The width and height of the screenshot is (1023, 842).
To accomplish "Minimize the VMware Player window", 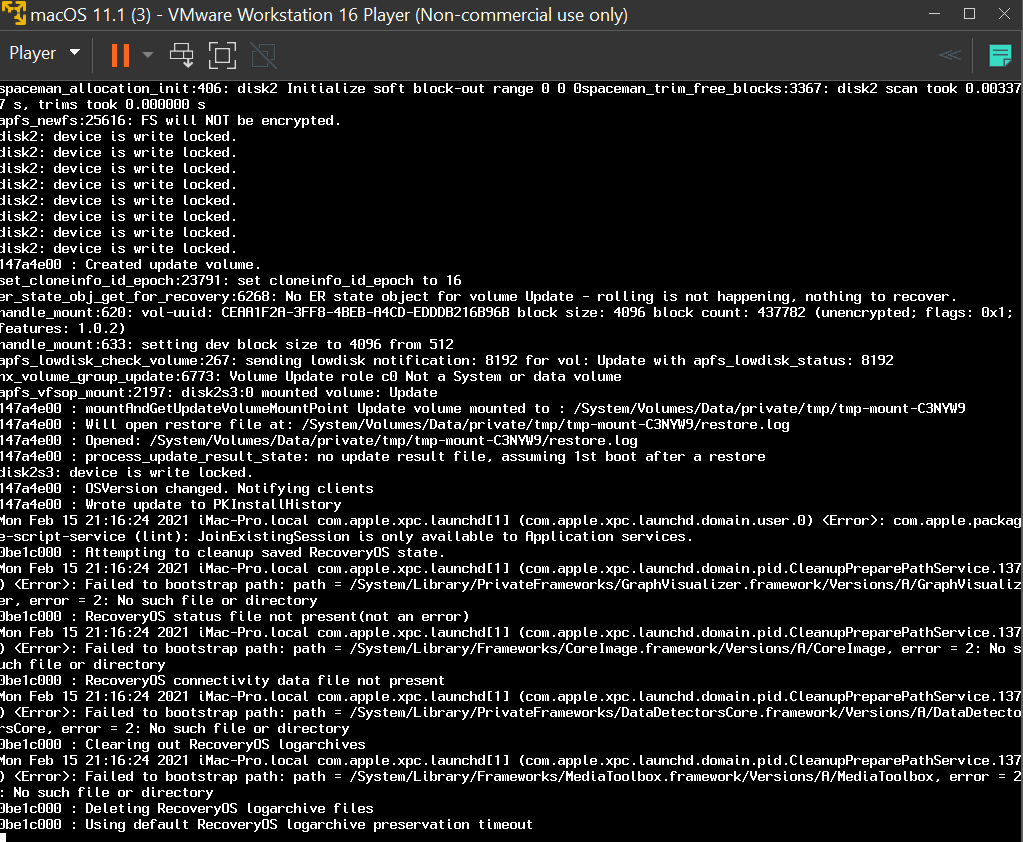I will pyautogui.click(x=929, y=15).
